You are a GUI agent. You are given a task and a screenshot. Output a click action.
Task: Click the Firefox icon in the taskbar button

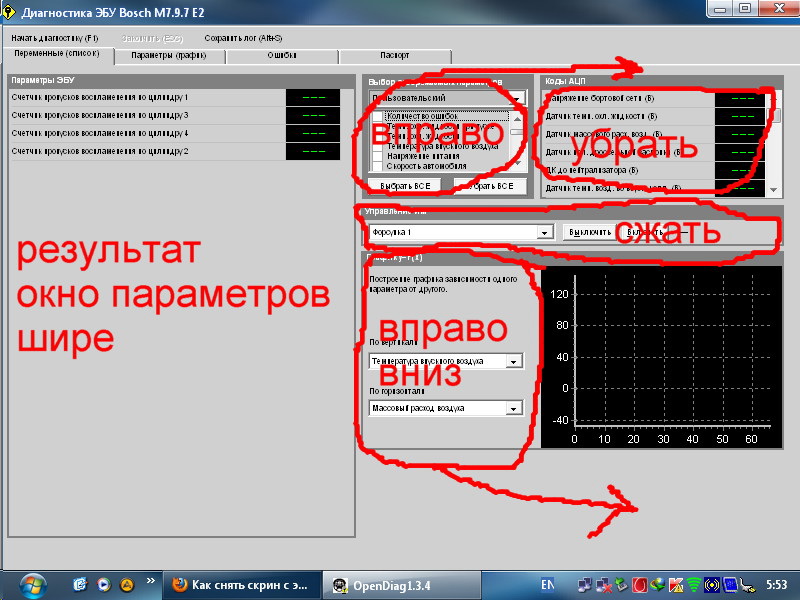(x=180, y=585)
